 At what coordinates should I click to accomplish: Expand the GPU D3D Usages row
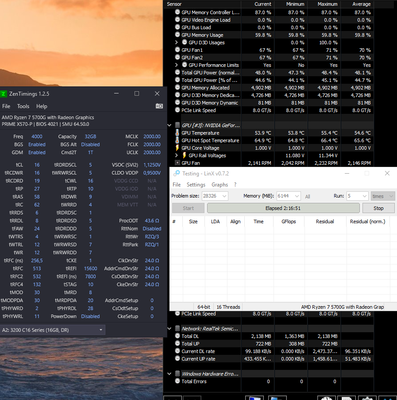click(x=177, y=42)
